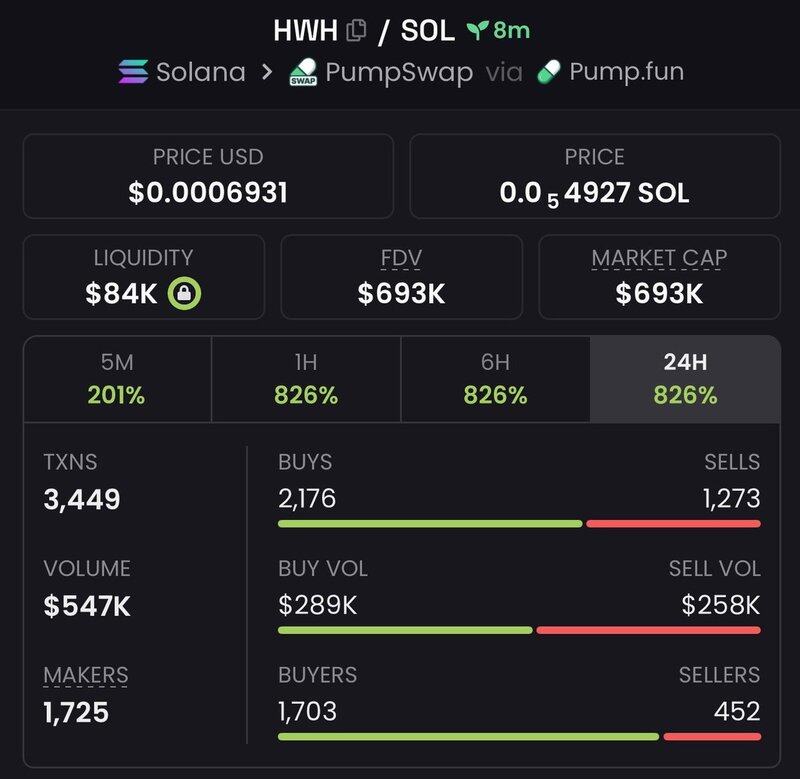Image resolution: width=800 pixels, height=779 pixels.
Task: Switch to the 1H timeframe tab
Action: tap(306, 379)
